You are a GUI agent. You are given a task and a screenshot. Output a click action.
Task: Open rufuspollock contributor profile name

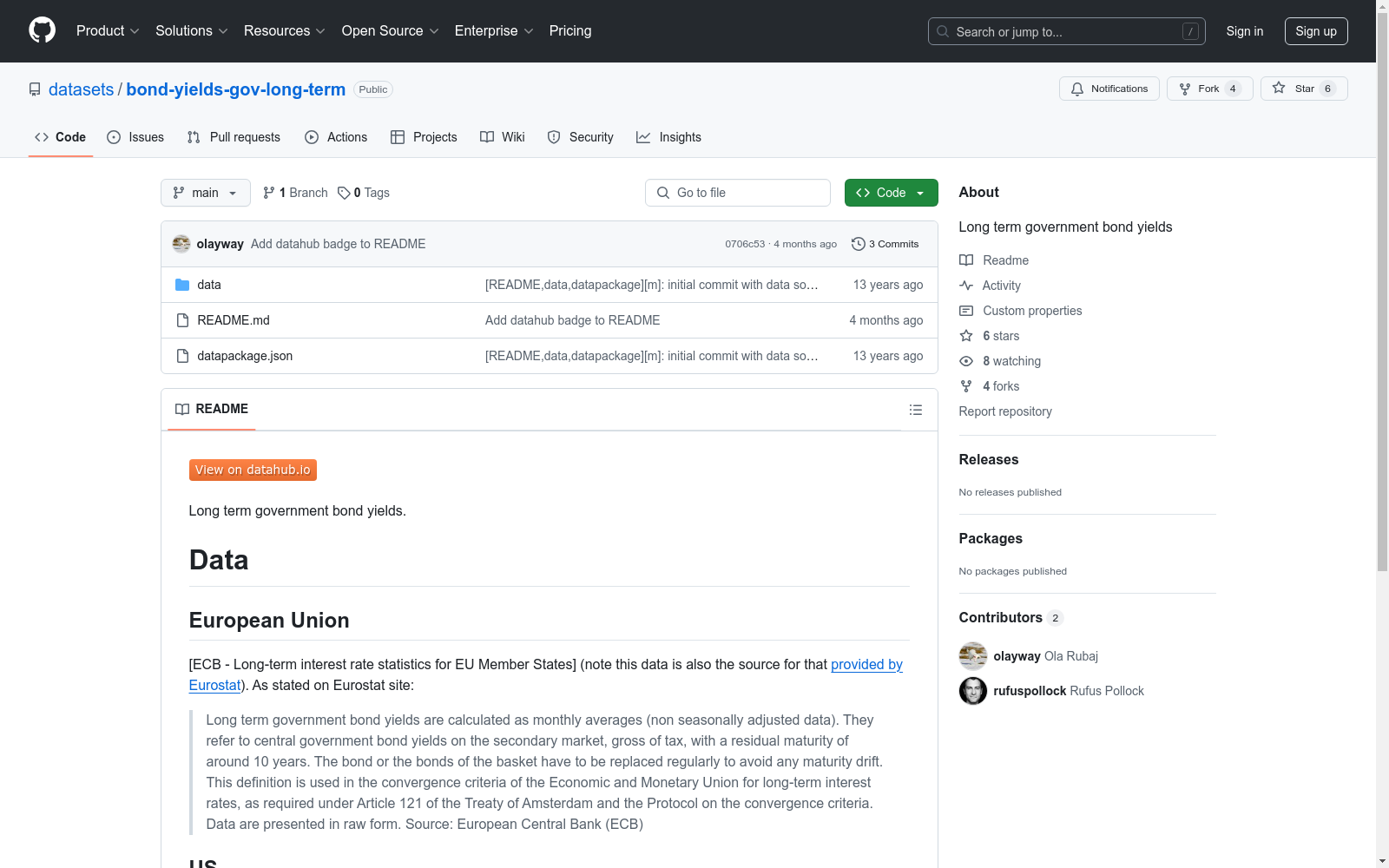pos(1030,691)
